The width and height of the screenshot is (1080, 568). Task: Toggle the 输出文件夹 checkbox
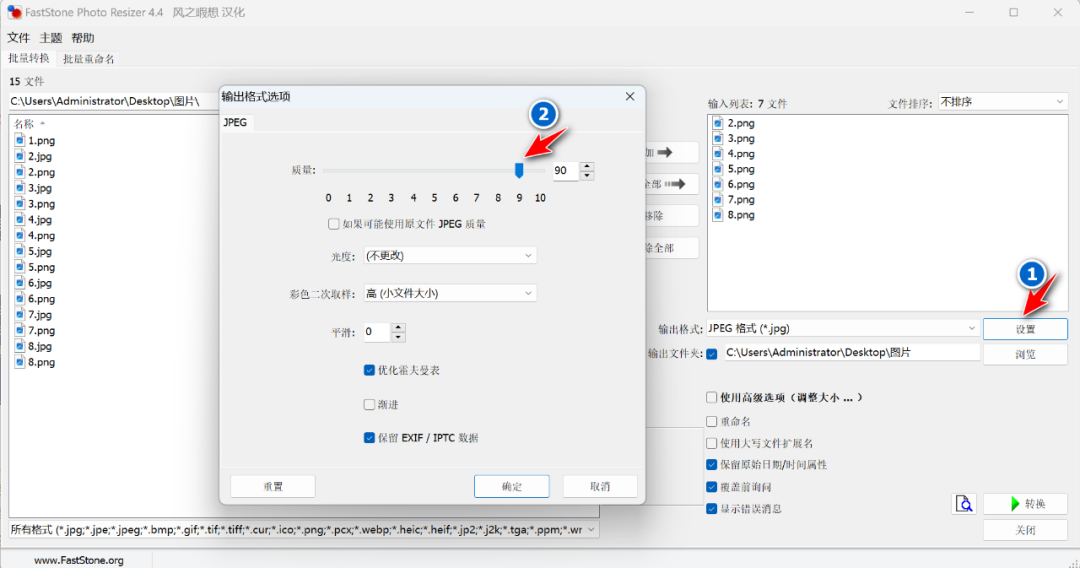[x=712, y=354]
